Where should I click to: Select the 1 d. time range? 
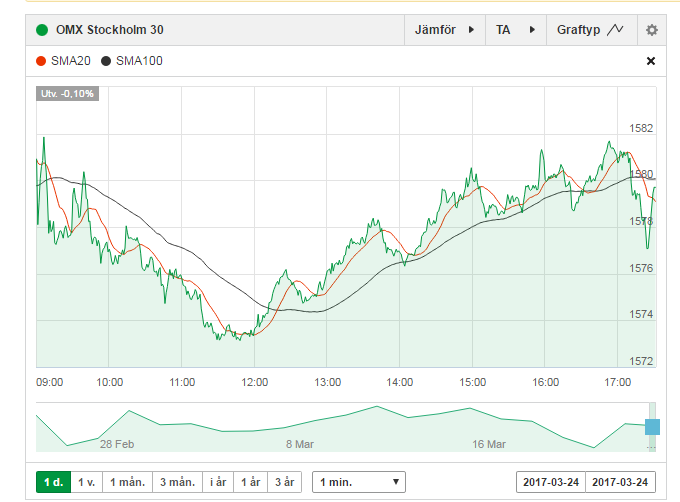53,482
